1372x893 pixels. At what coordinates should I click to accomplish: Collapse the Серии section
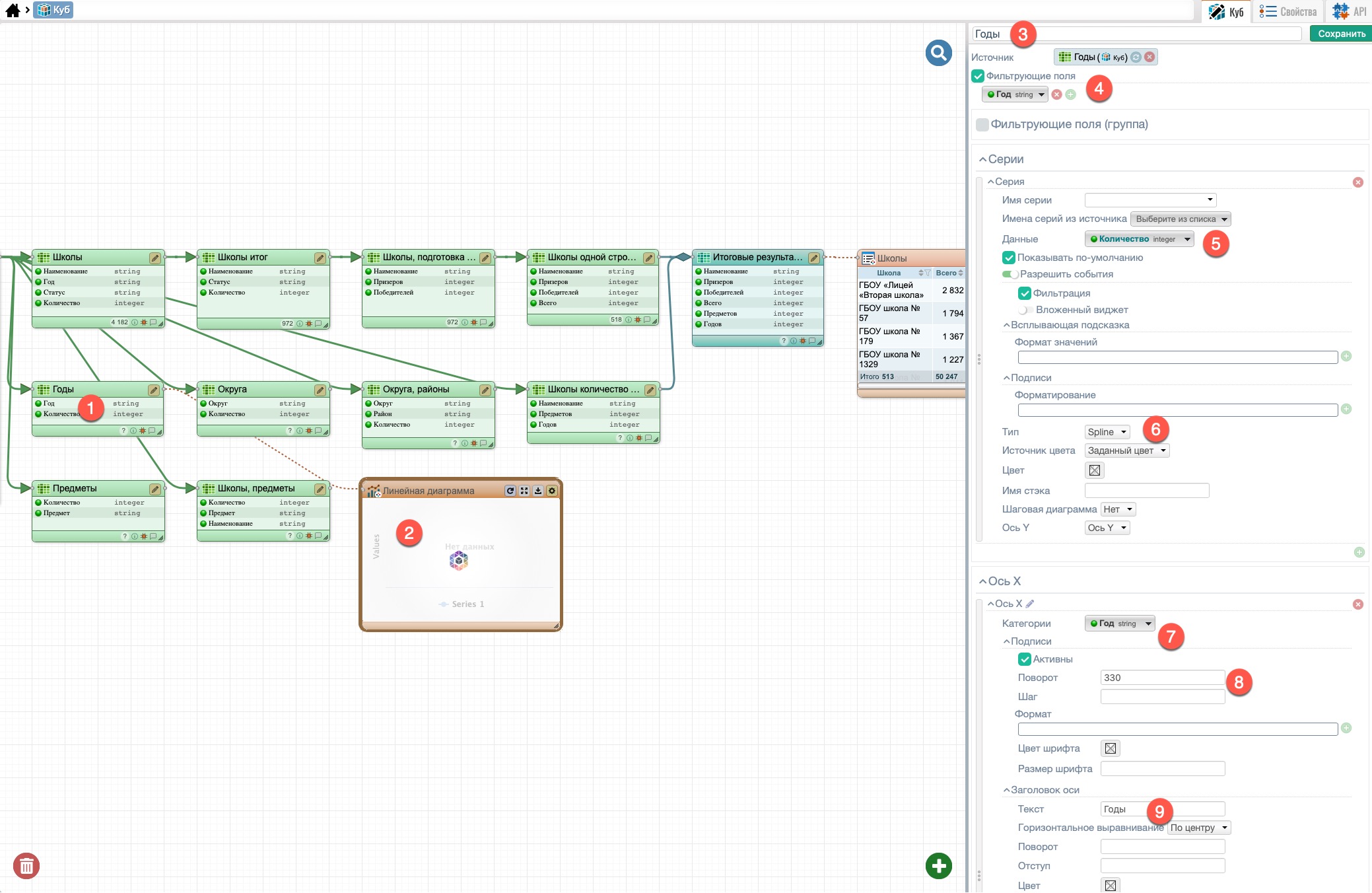point(982,159)
